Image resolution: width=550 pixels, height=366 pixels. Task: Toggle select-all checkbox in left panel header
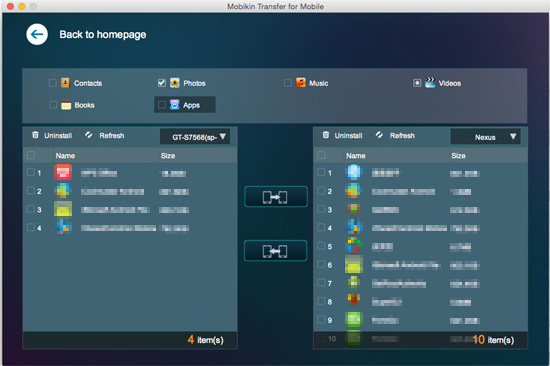tap(31, 155)
